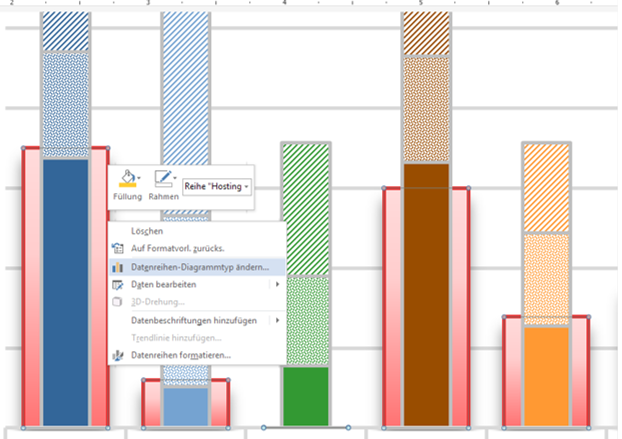Click the icon beside Datenreihen formatieren

click(x=119, y=355)
